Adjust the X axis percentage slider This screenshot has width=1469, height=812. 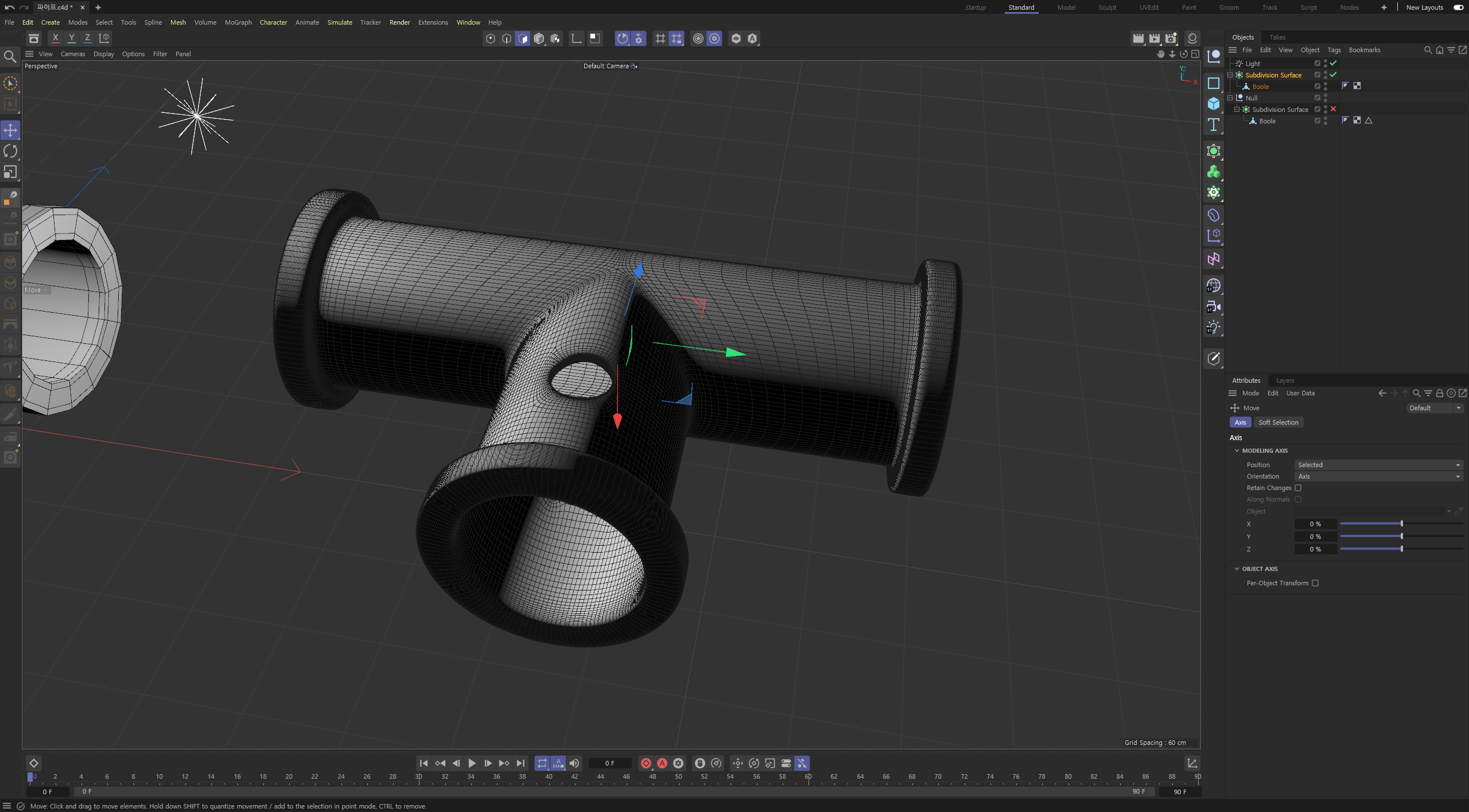(x=1401, y=524)
